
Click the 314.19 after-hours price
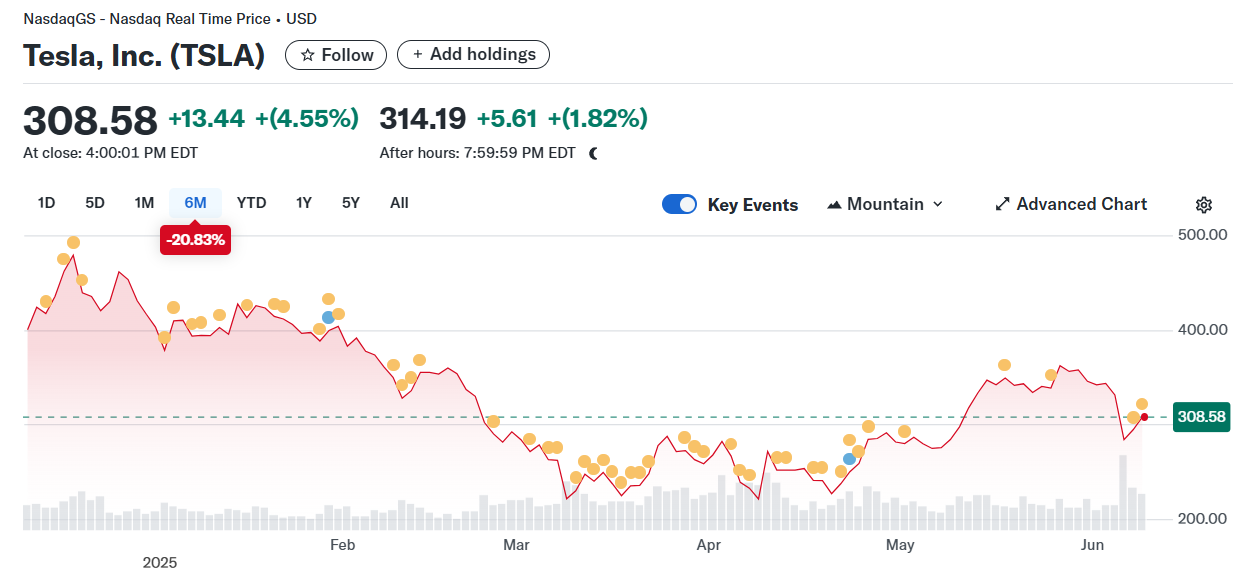[423, 119]
